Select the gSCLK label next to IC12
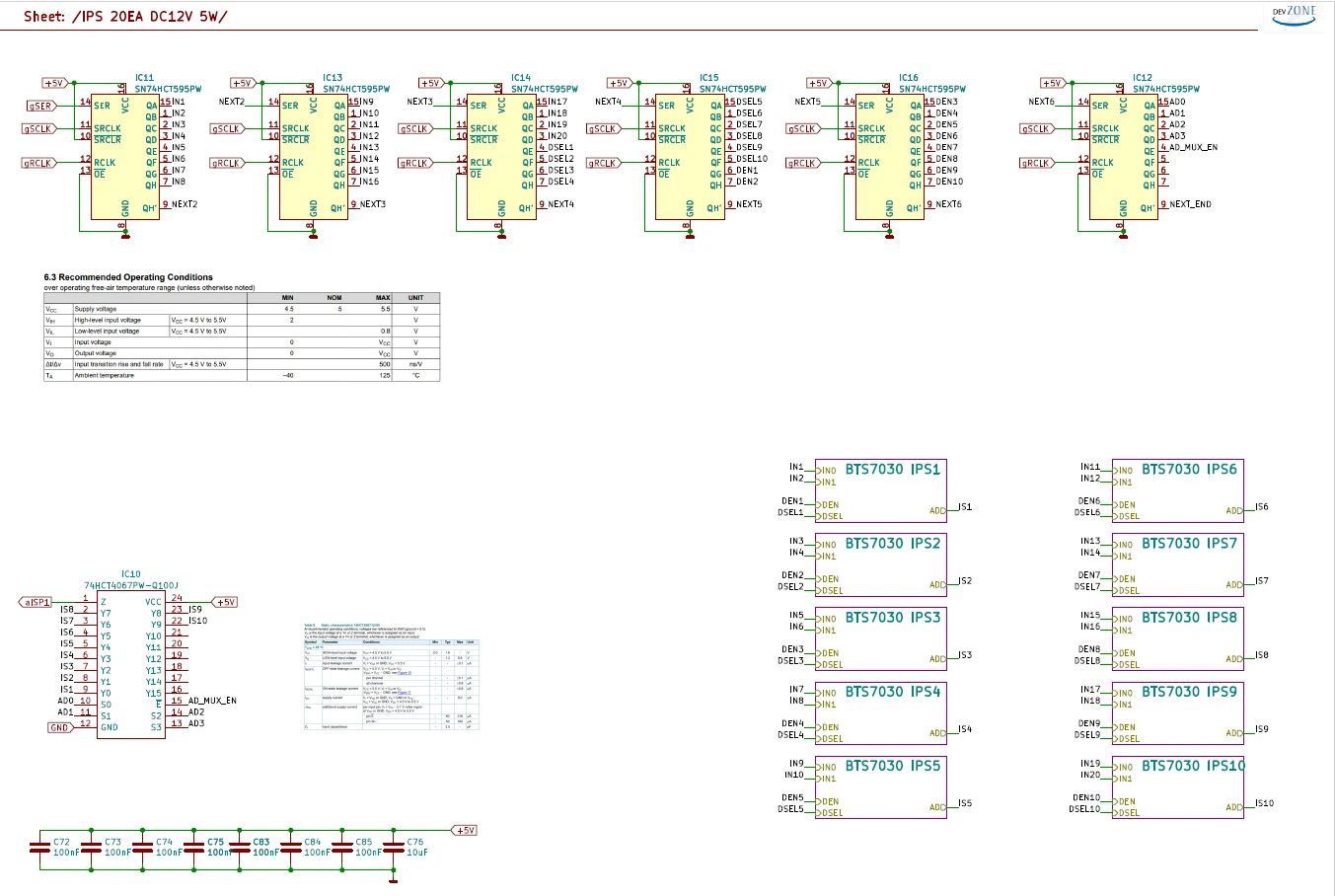Screen dimensions: 1335x896 pyautogui.click(x=1037, y=128)
